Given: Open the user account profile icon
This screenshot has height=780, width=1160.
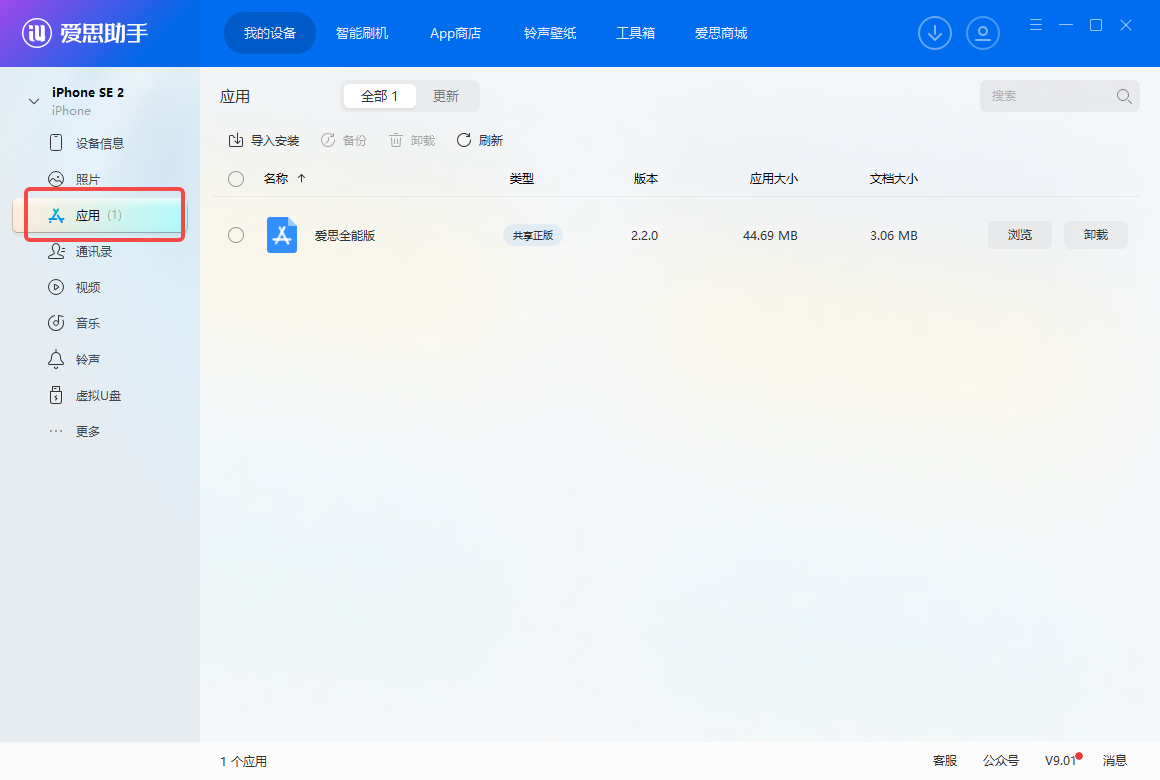Looking at the screenshot, I should tap(983, 33).
